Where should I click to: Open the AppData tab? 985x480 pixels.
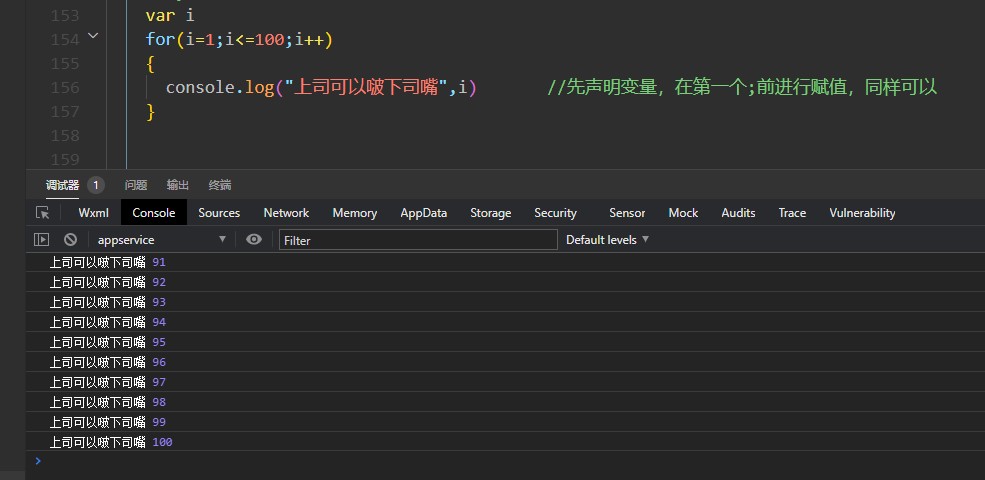(x=424, y=212)
